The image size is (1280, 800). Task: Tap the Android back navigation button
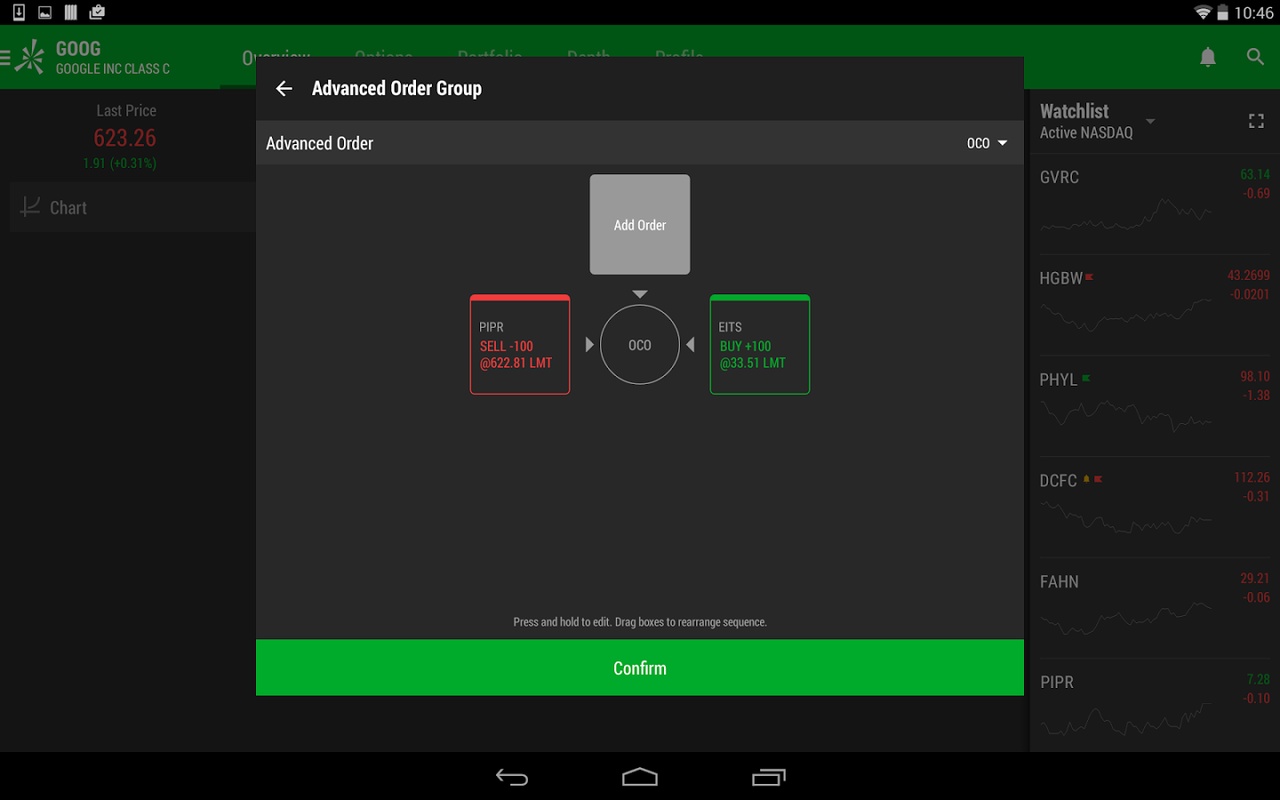point(512,777)
